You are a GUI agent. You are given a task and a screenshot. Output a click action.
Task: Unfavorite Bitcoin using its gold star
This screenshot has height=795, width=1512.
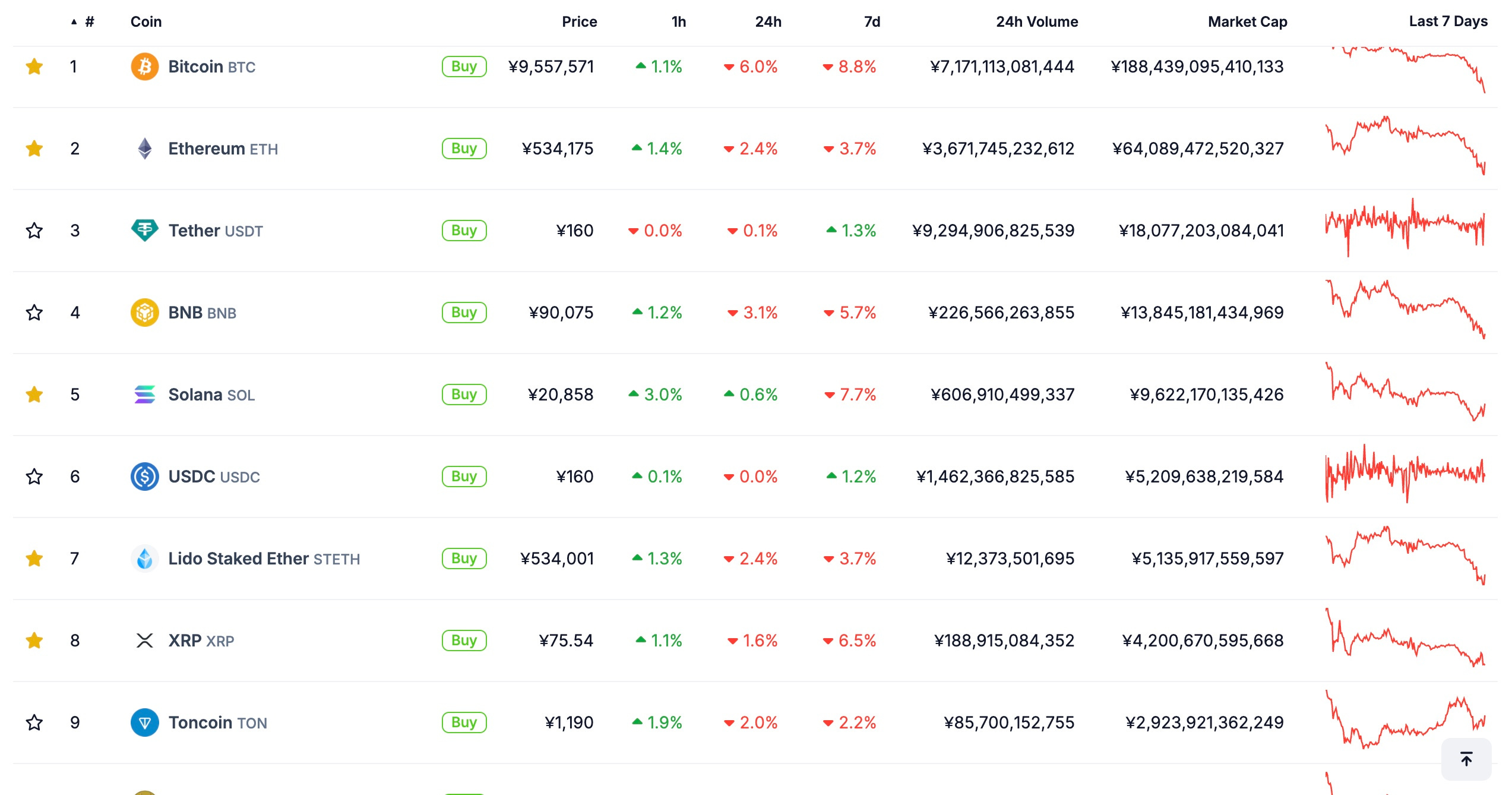click(x=34, y=67)
